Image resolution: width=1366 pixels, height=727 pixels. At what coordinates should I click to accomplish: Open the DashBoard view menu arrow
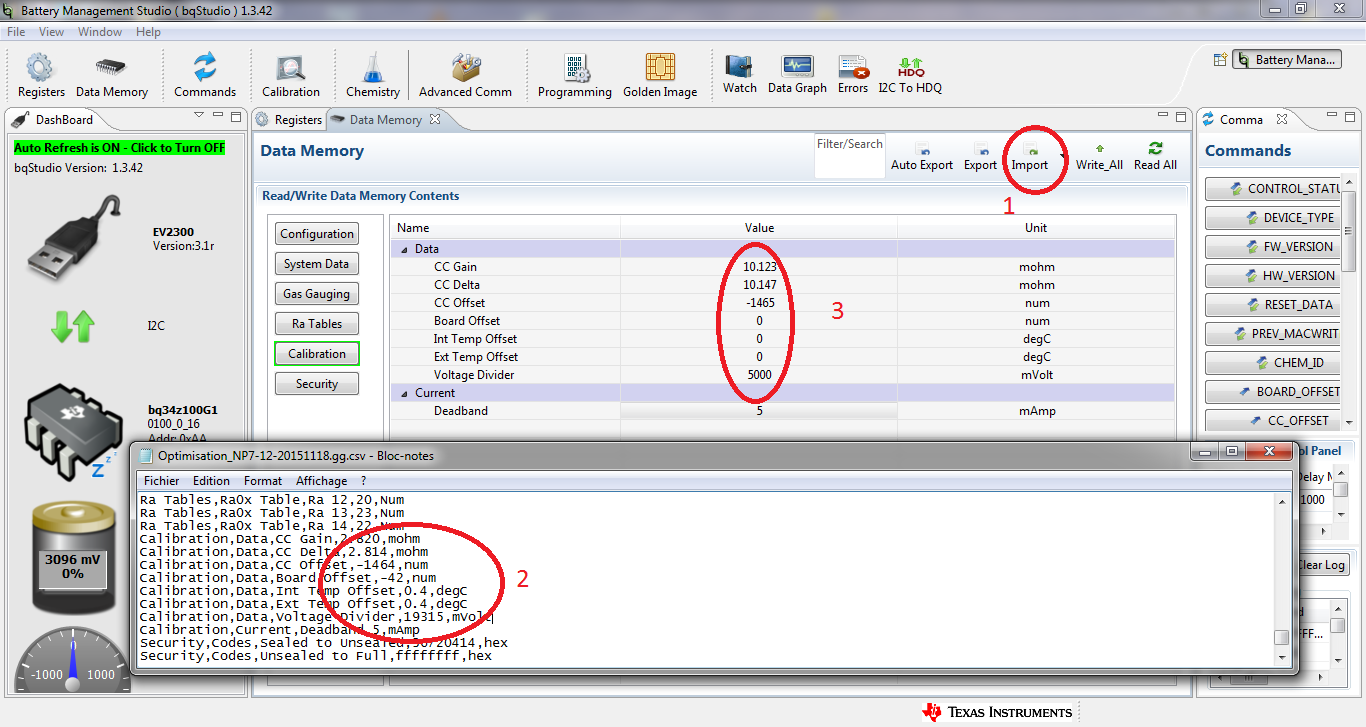(198, 115)
